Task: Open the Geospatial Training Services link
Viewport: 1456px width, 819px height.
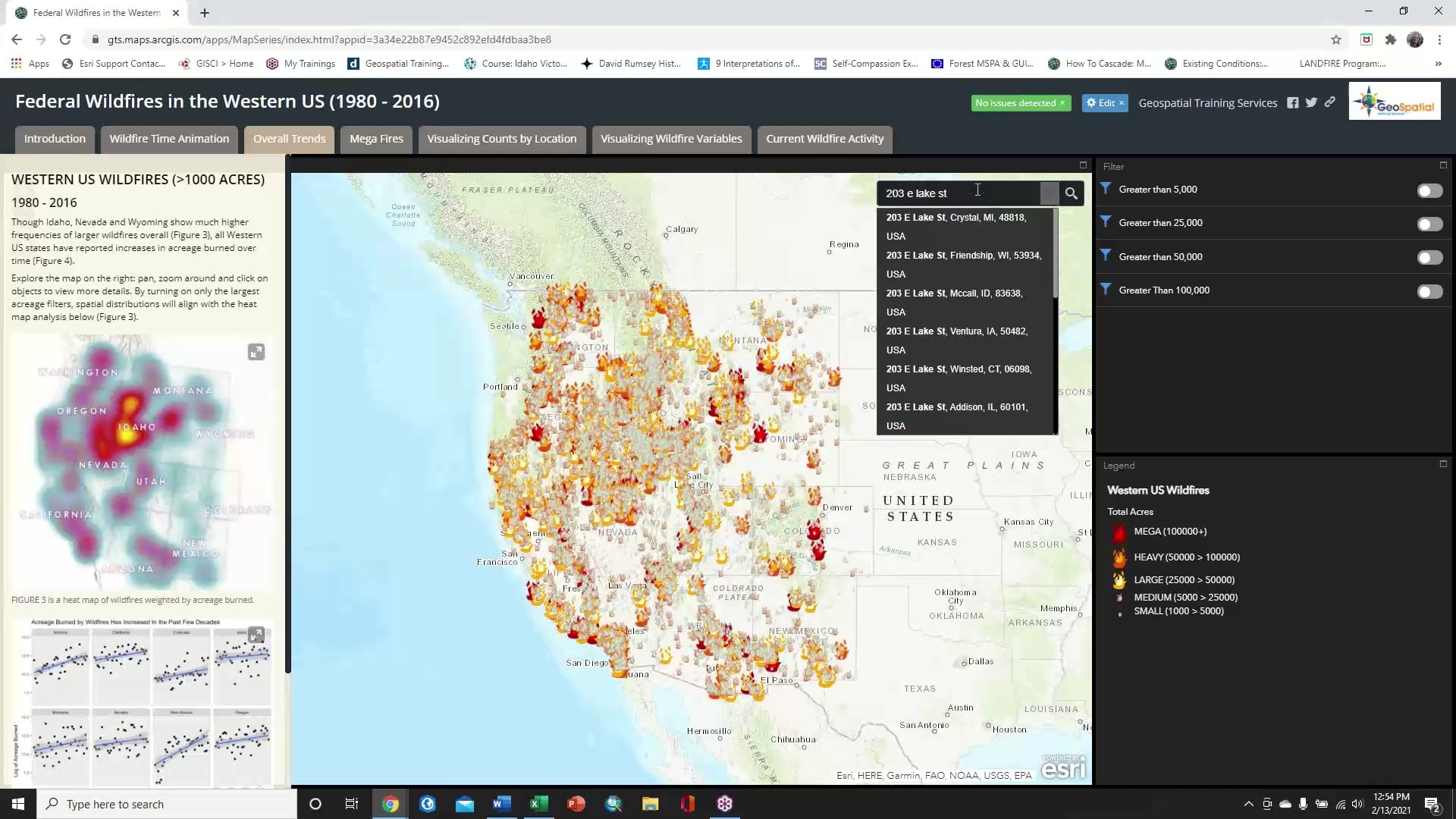Action: tap(1207, 103)
